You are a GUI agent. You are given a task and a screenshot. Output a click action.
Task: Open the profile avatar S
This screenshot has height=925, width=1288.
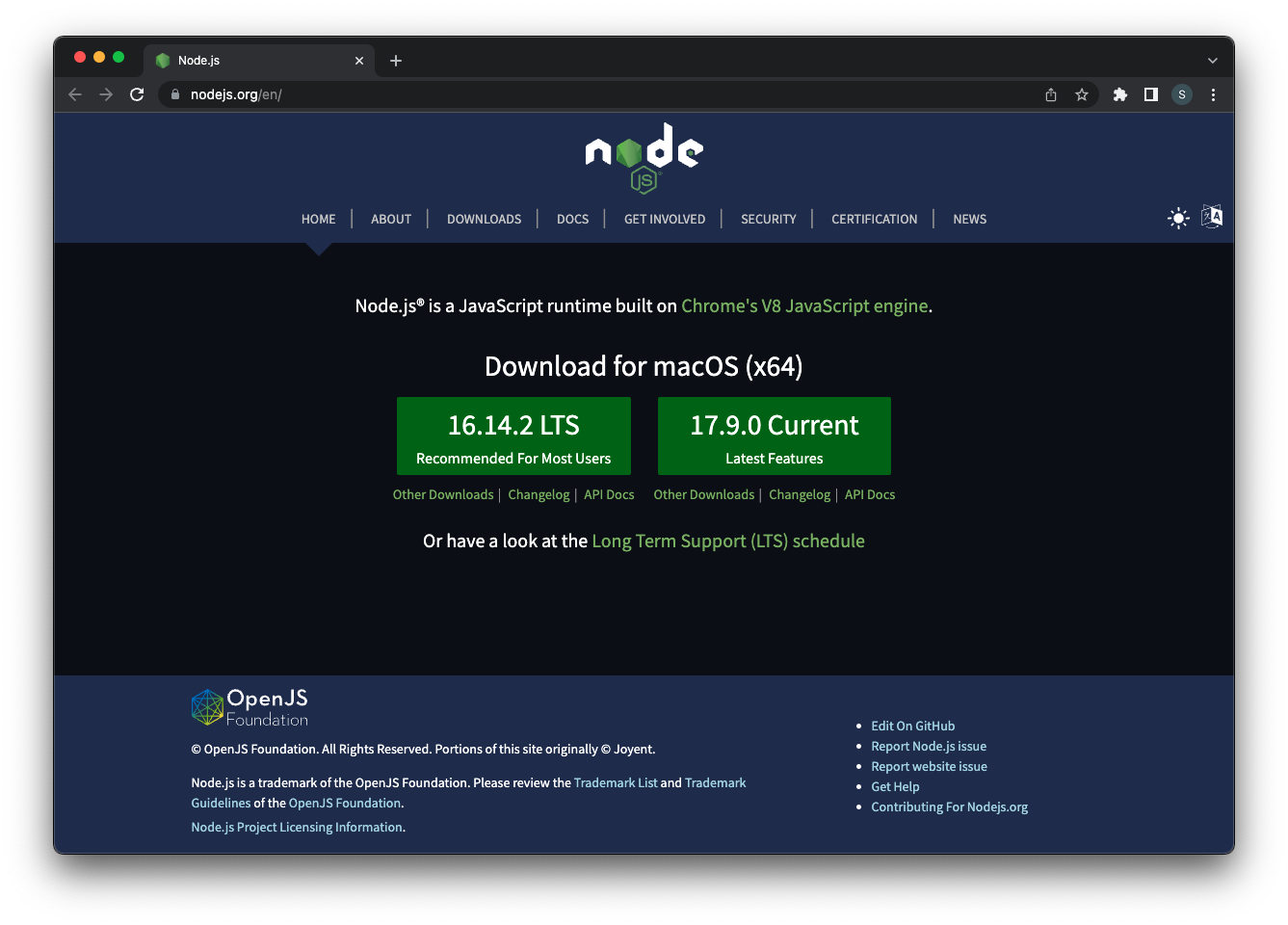(1182, 94)
